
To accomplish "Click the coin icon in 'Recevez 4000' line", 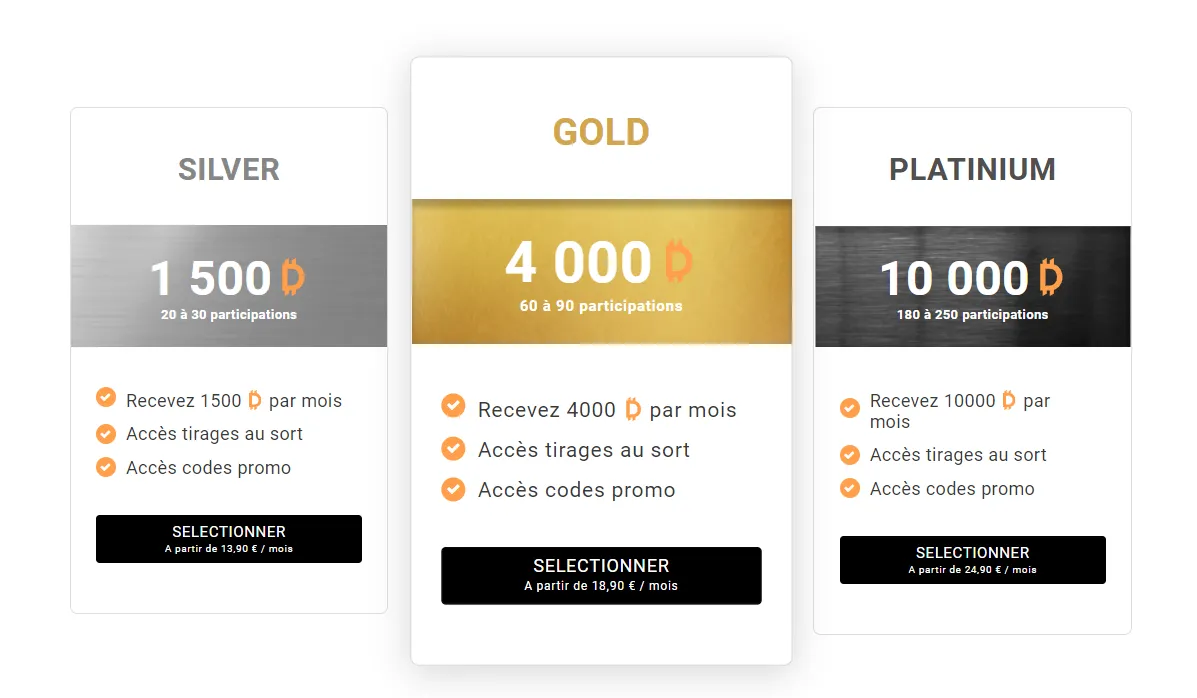I will pyautogui.click(x=633, y=409).
